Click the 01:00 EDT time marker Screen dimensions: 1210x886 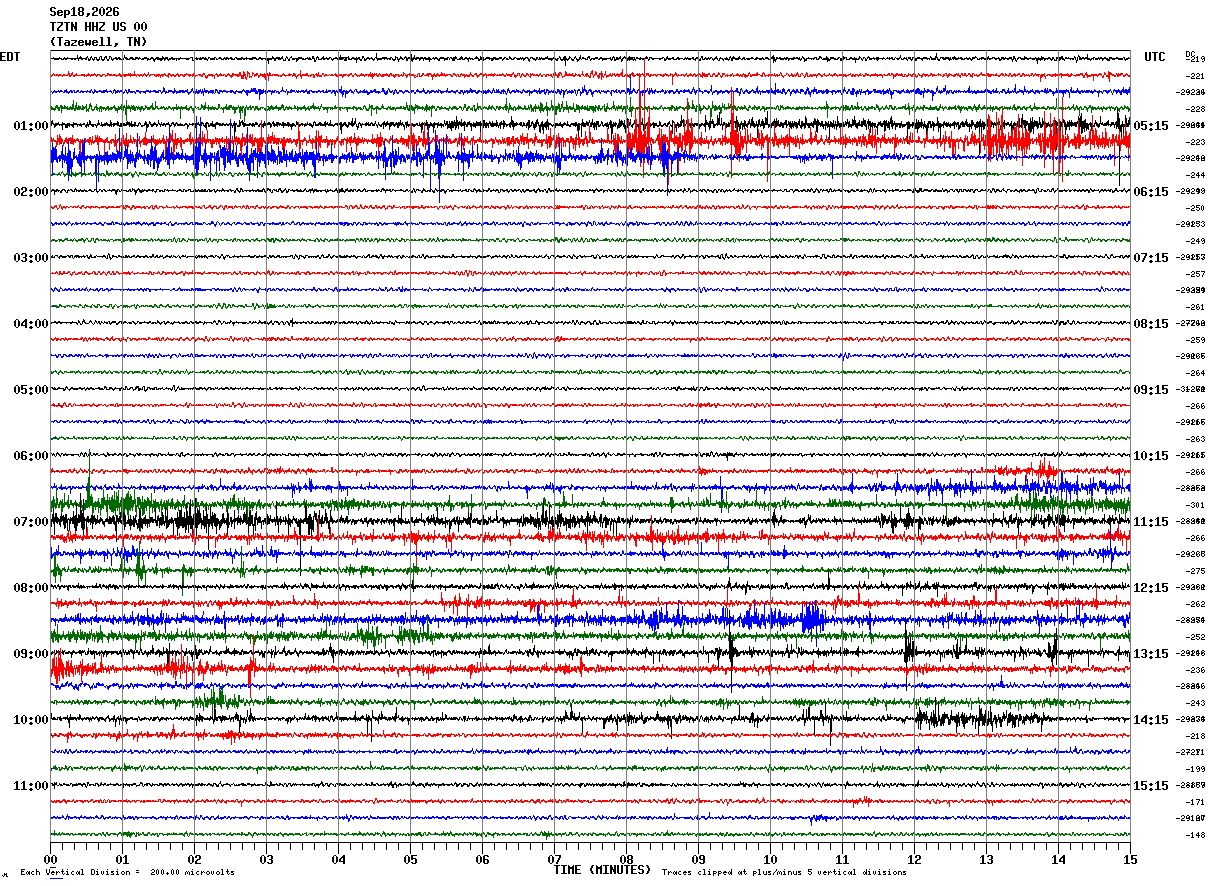click(x=31, y=126)
